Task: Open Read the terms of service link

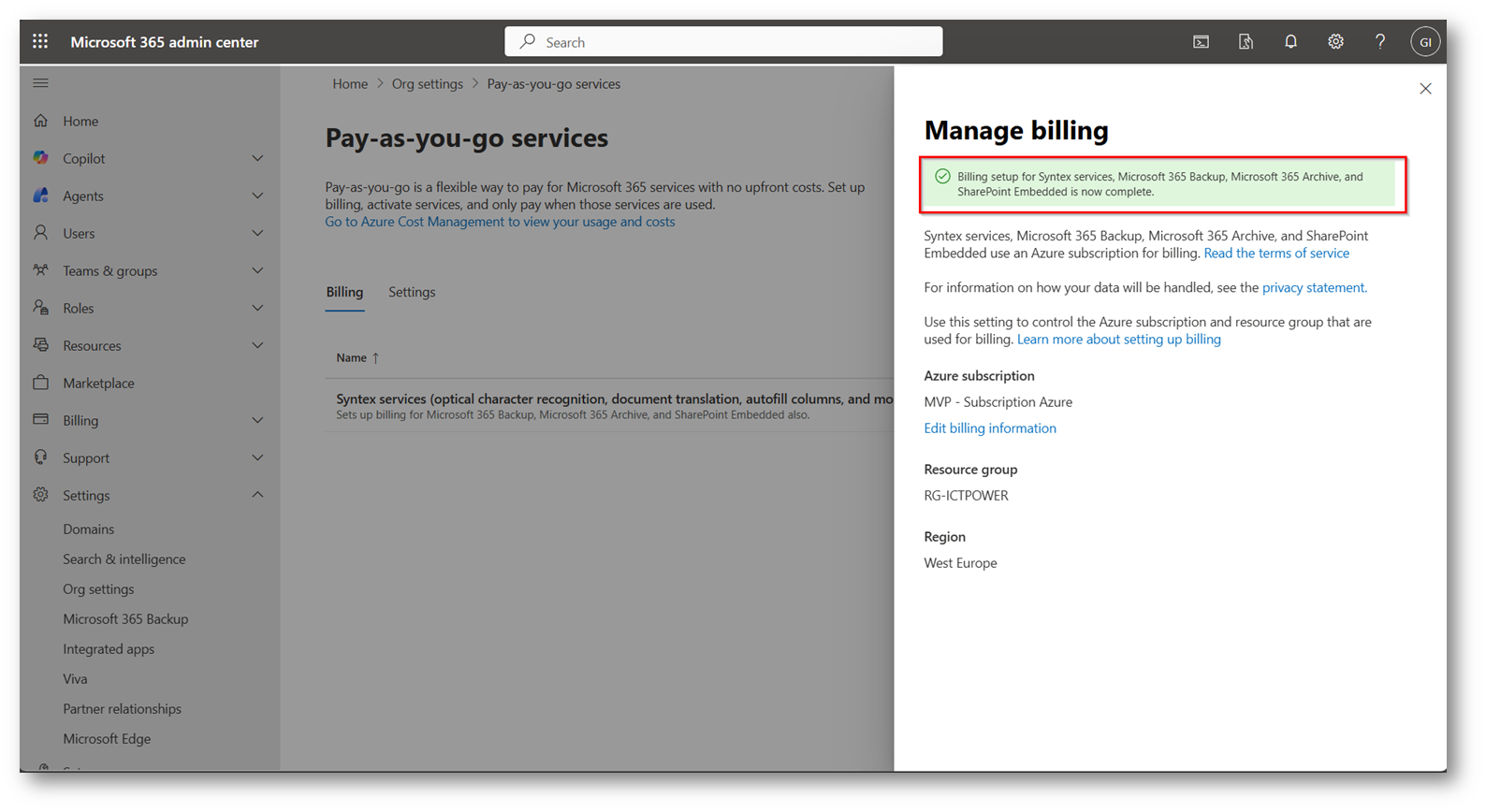Action: (x=1276, y=254)
